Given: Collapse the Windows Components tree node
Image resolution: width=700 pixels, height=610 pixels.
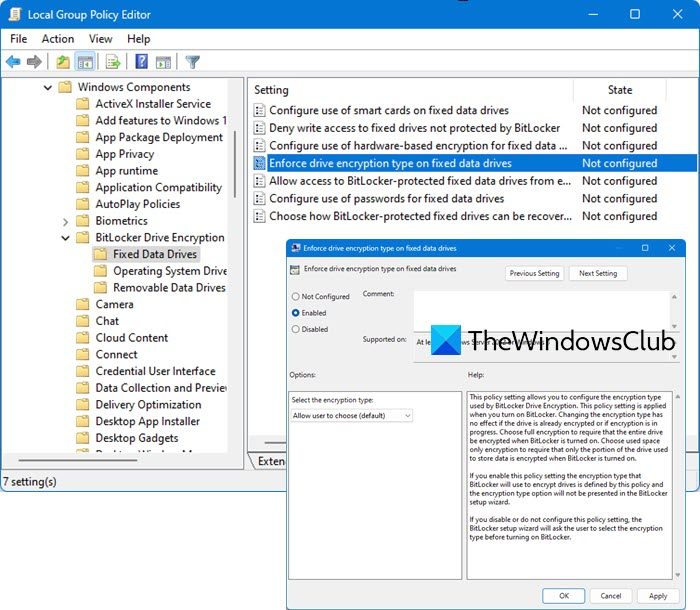Looking at the screenshot, I should (x=48, y=88).
